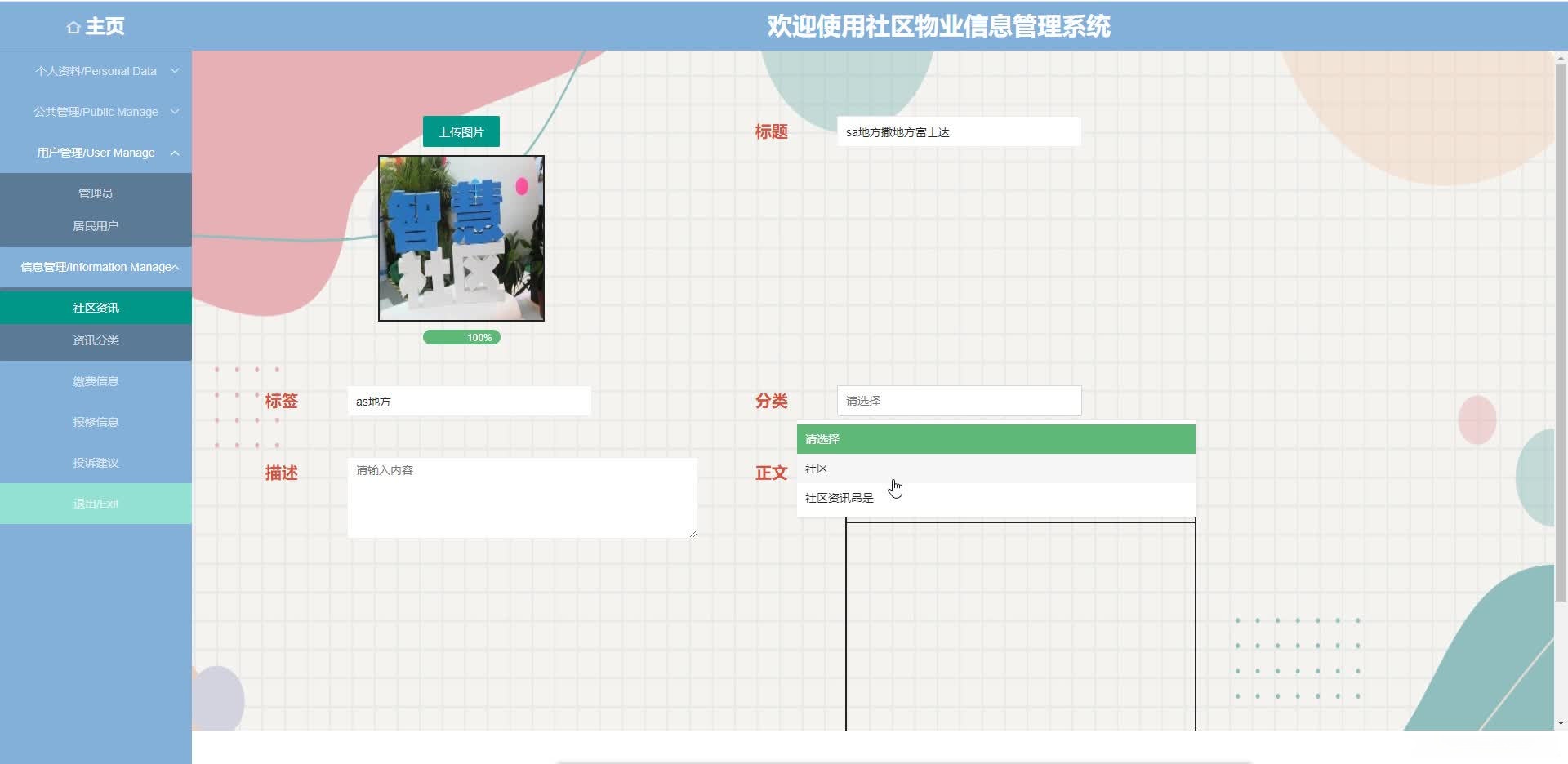Open the 管理员 page
This screenshot has width=1568, height=764.
(x=96, y=193)
